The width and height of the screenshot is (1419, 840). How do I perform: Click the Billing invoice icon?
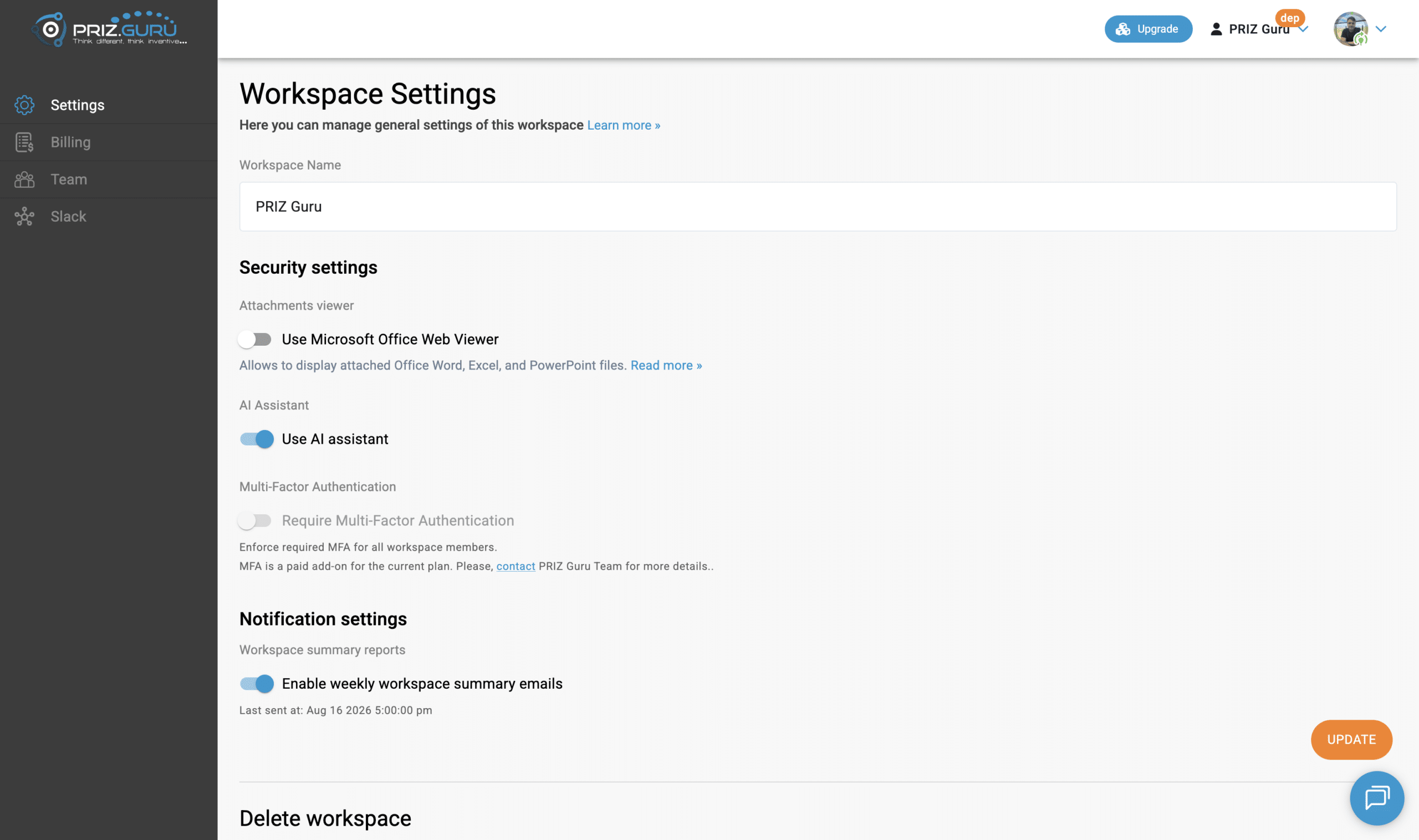point(24,142)
